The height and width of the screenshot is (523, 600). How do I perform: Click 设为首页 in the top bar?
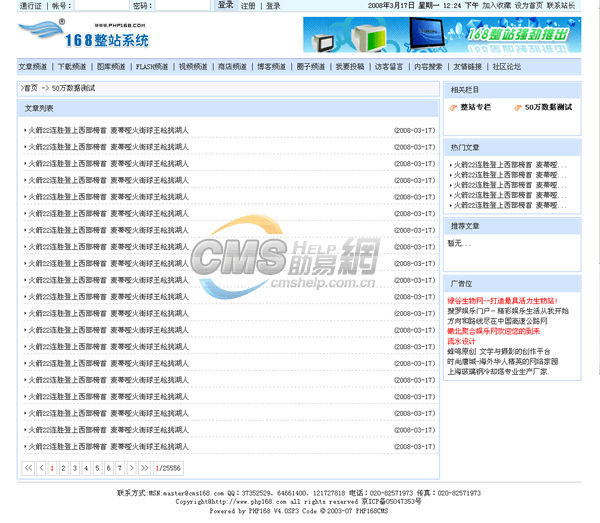(x=529, y=6)
